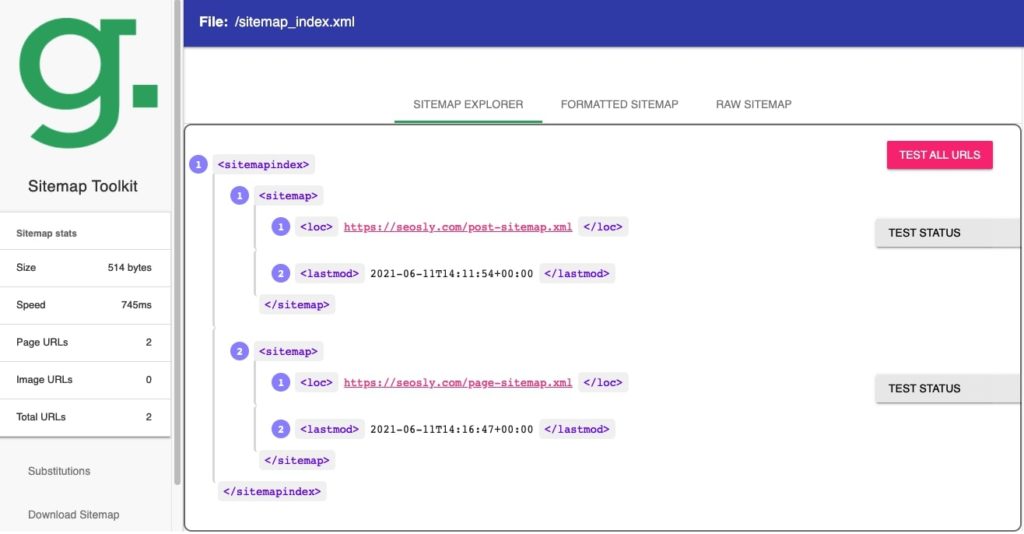Click badge beside 14:16:47 lastmod tag
This screenshot has width=1024, height=534.
(x=281, y=429)
